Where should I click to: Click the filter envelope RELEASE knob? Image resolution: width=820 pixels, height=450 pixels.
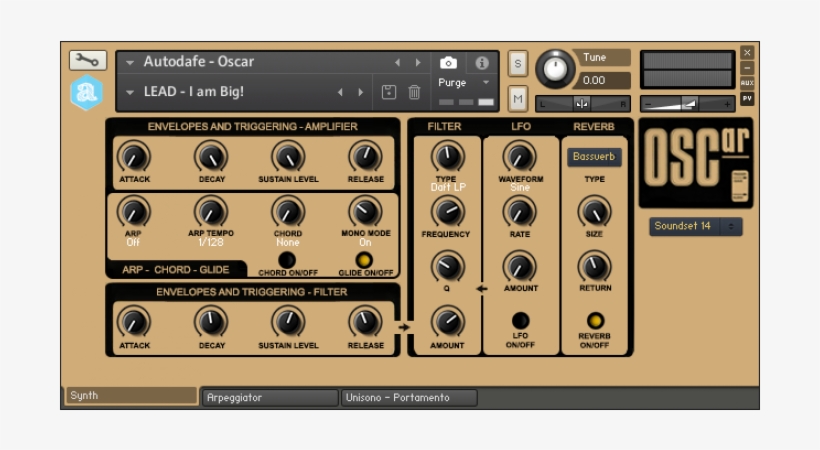(x=366, y=322)
